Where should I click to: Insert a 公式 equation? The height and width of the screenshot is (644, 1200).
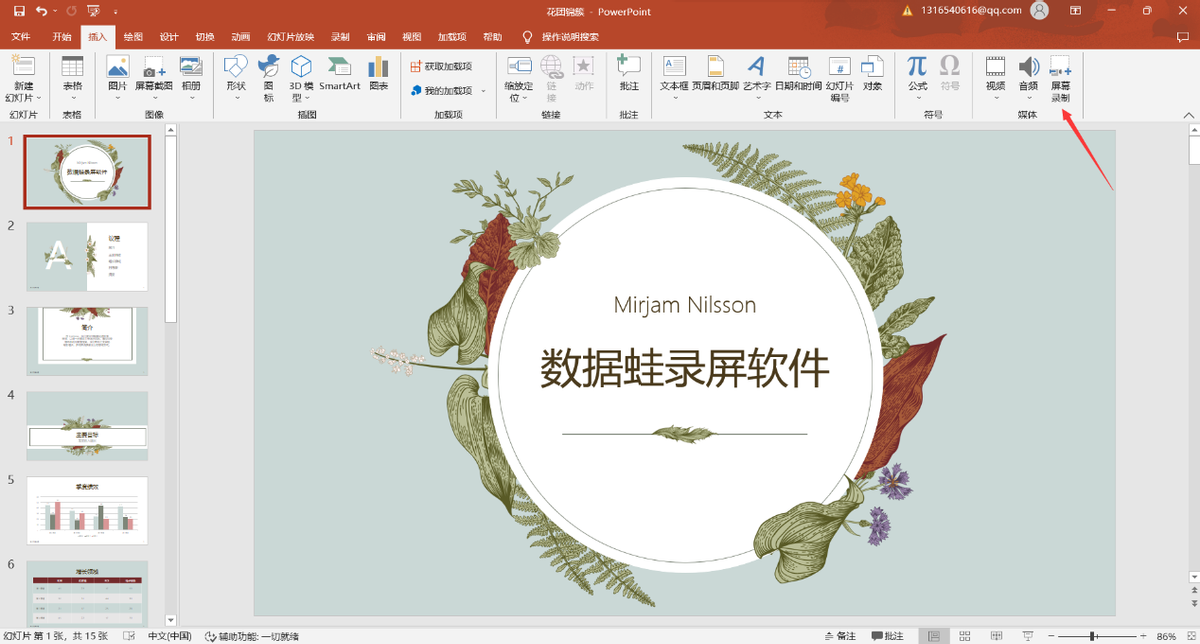point(917,79)
